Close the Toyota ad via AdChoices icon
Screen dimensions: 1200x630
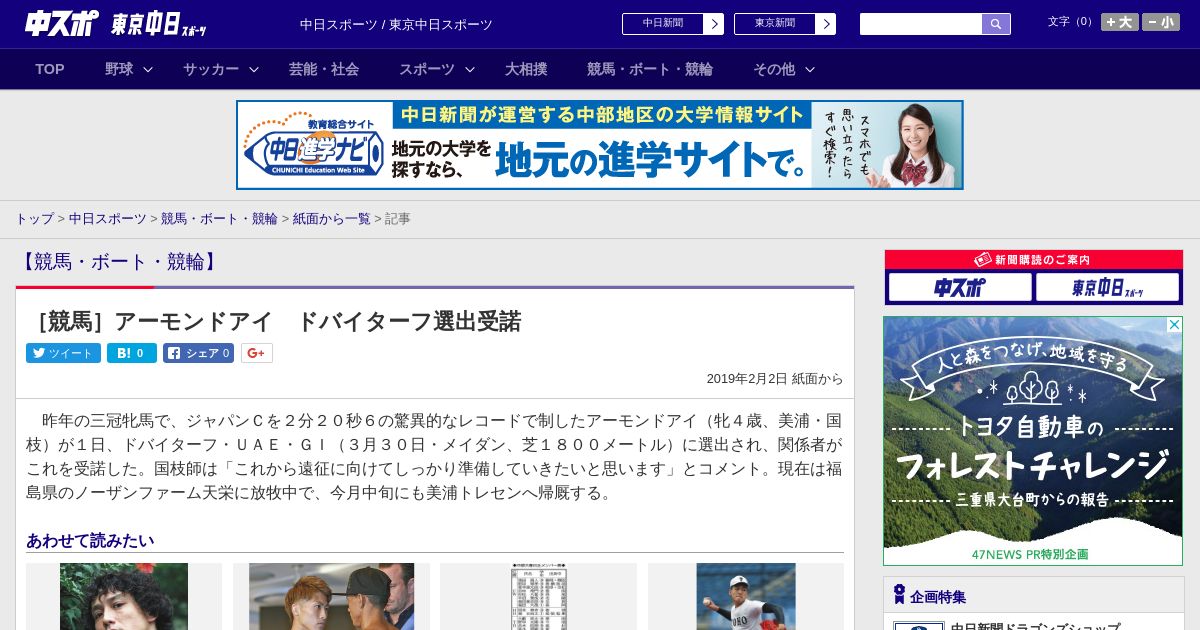[1174, 325]
